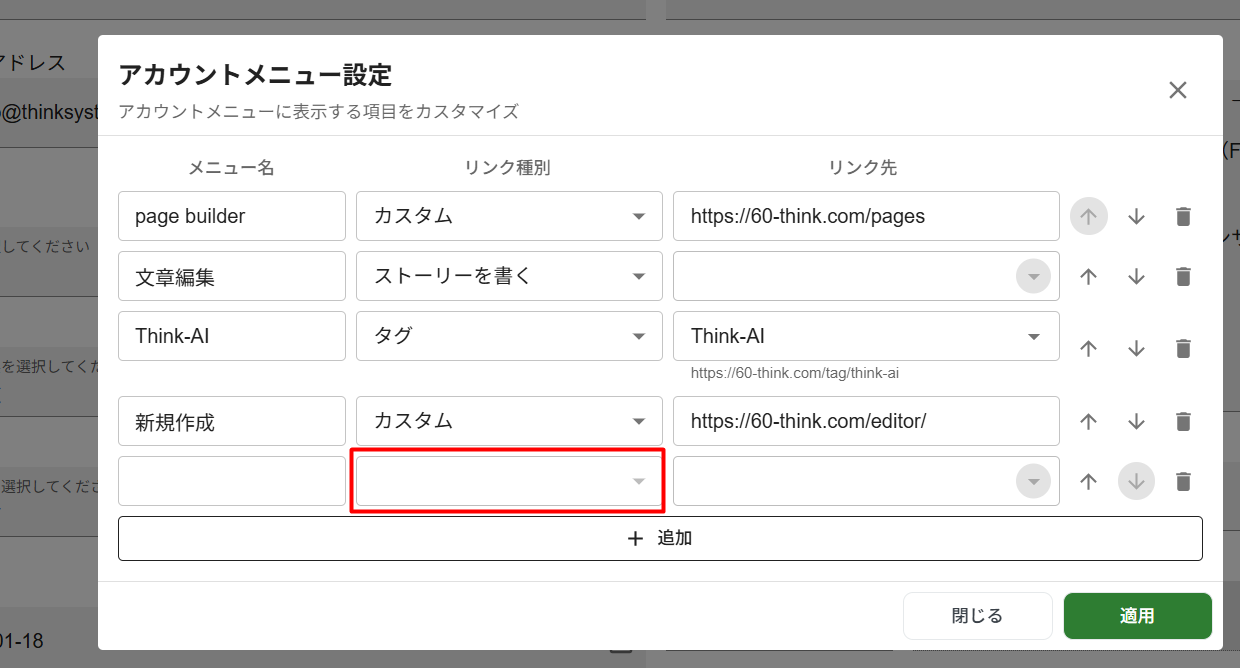Move page builder row down

pyautogui.click(x=1136, y=217)
